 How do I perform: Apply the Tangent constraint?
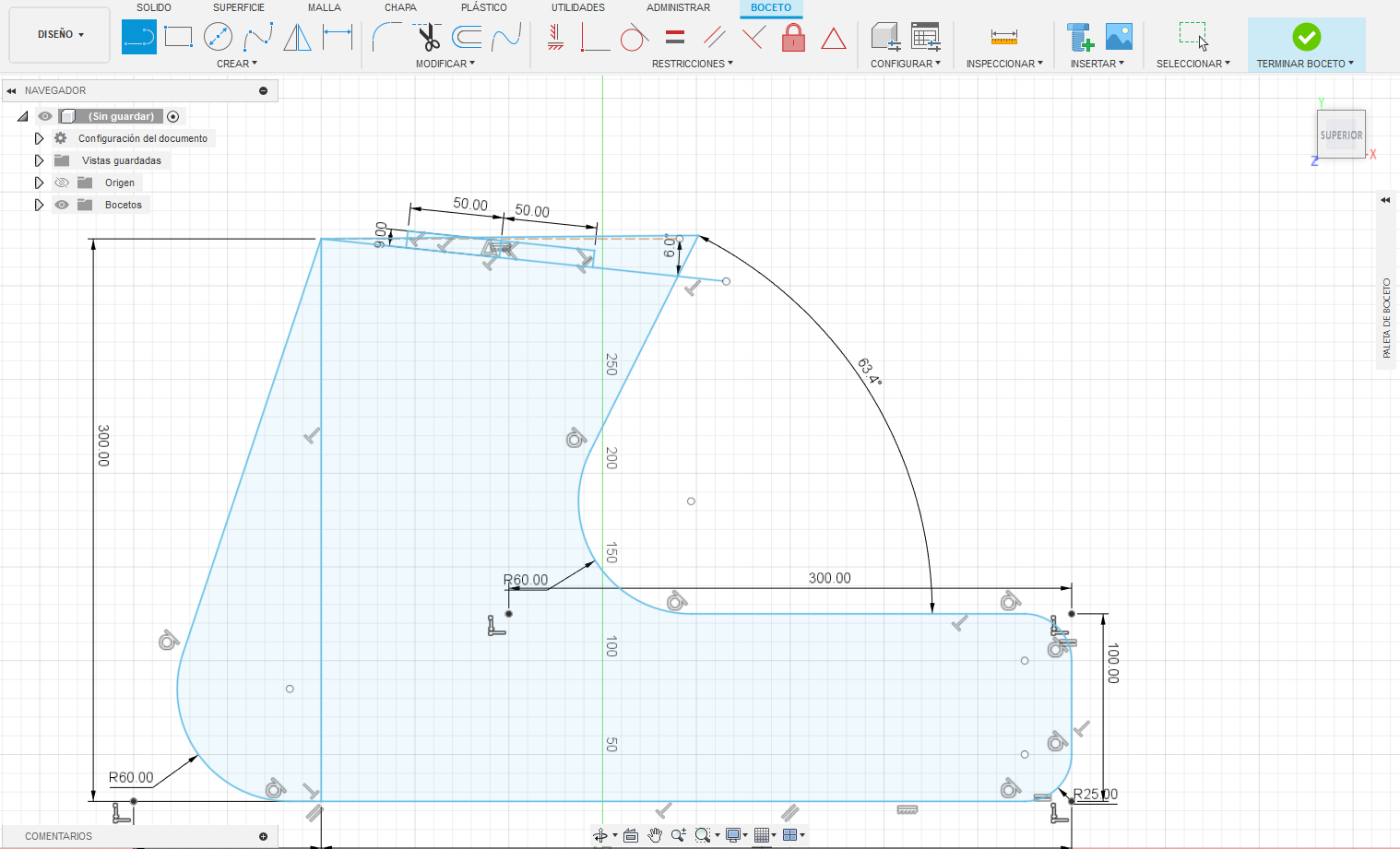click(634, 37)
